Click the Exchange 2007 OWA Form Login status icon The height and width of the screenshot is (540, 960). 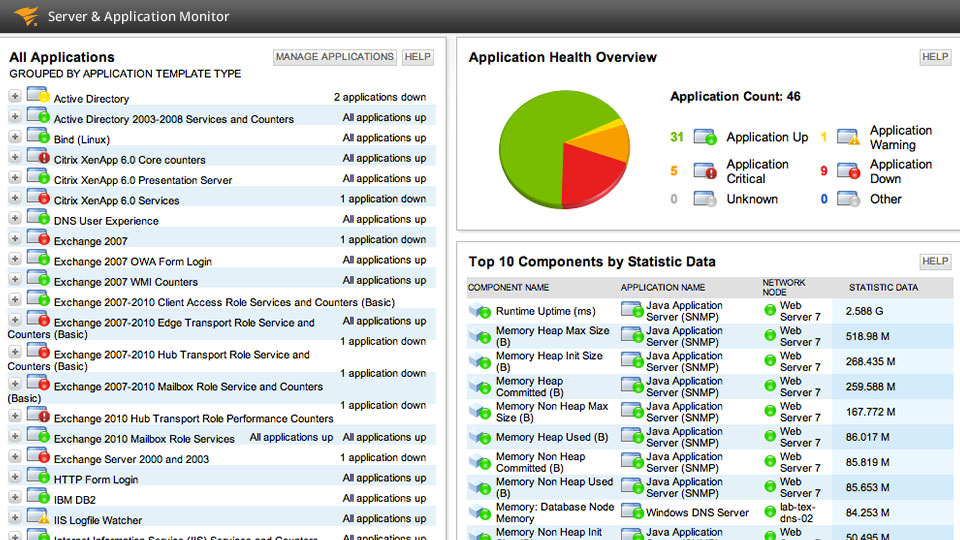point(38,258)
